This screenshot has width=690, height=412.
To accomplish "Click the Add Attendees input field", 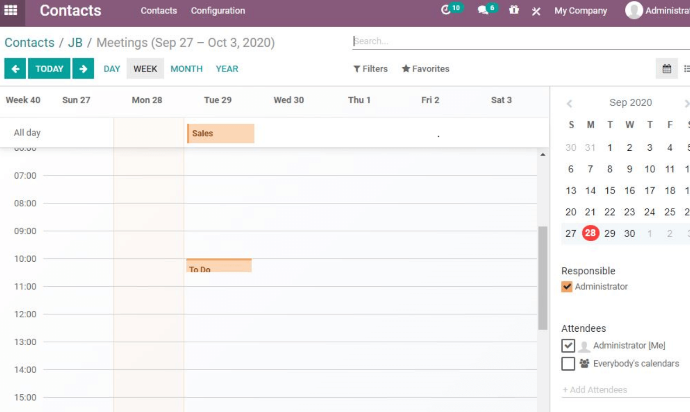I will pos(626,390).
